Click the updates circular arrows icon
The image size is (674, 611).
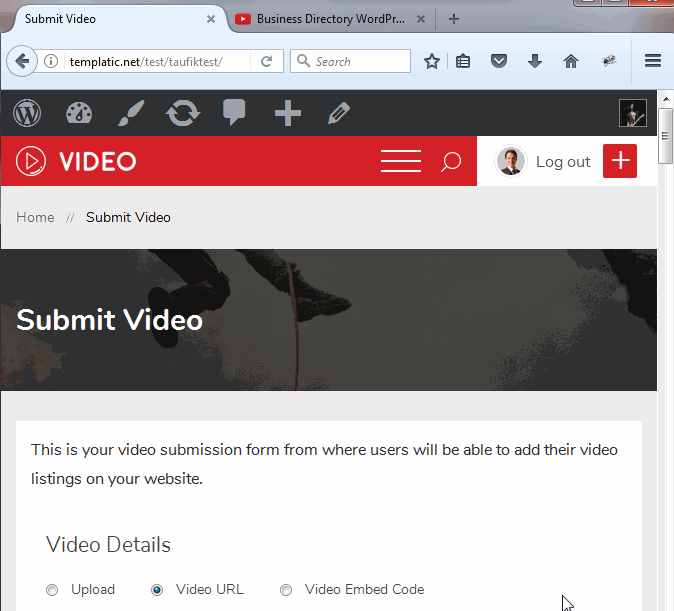183,113
